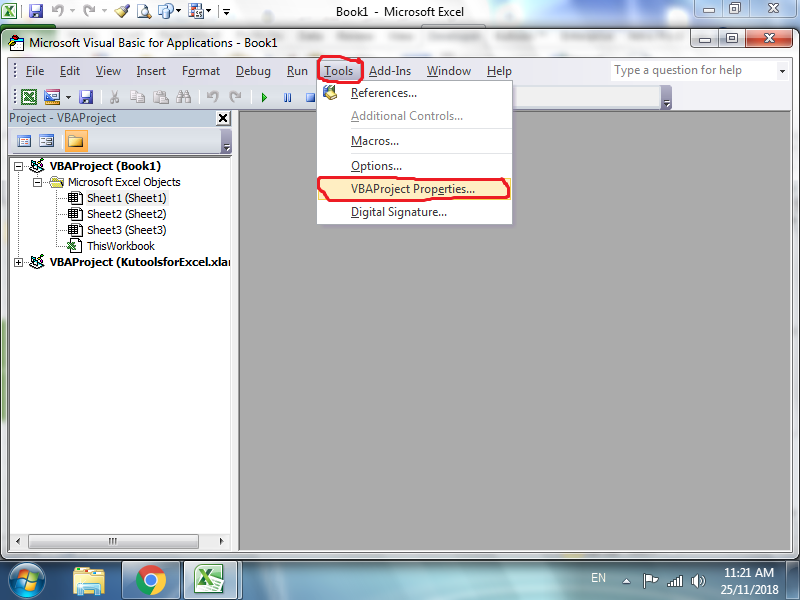Collapse the VBAProject (Book1) node
Image resolution: width=800 pixels, height=600 pixels.
pos(18,166)
